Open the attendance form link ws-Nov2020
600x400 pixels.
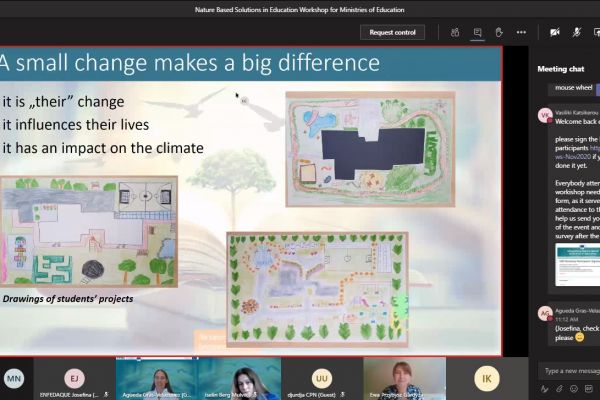click(x=573, y=157)
